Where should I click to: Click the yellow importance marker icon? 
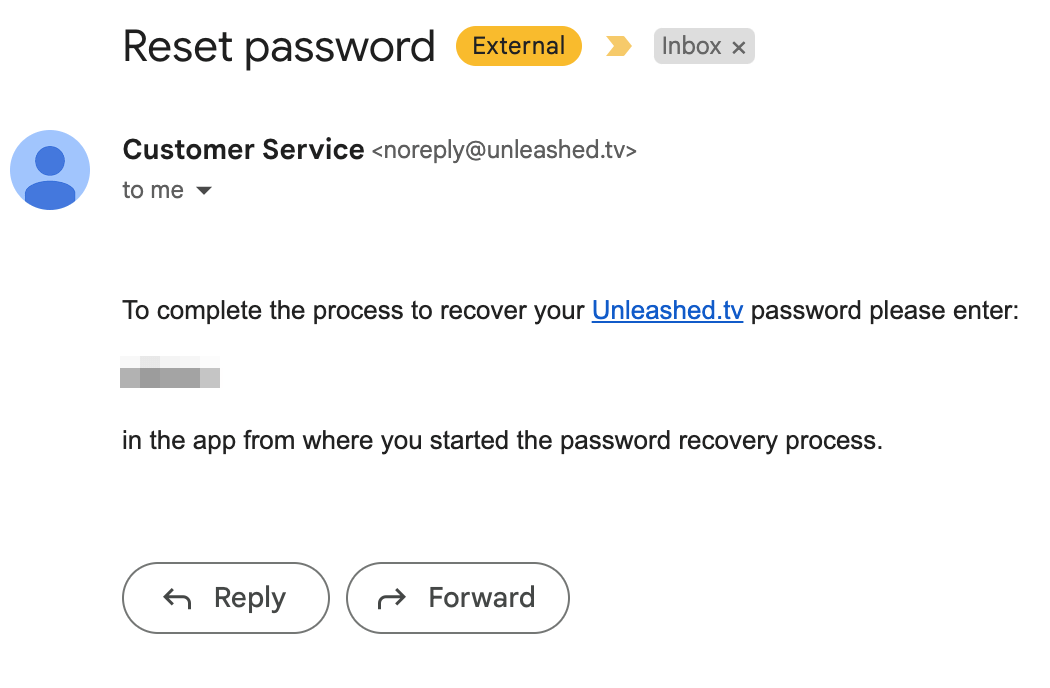coord(618,46)
